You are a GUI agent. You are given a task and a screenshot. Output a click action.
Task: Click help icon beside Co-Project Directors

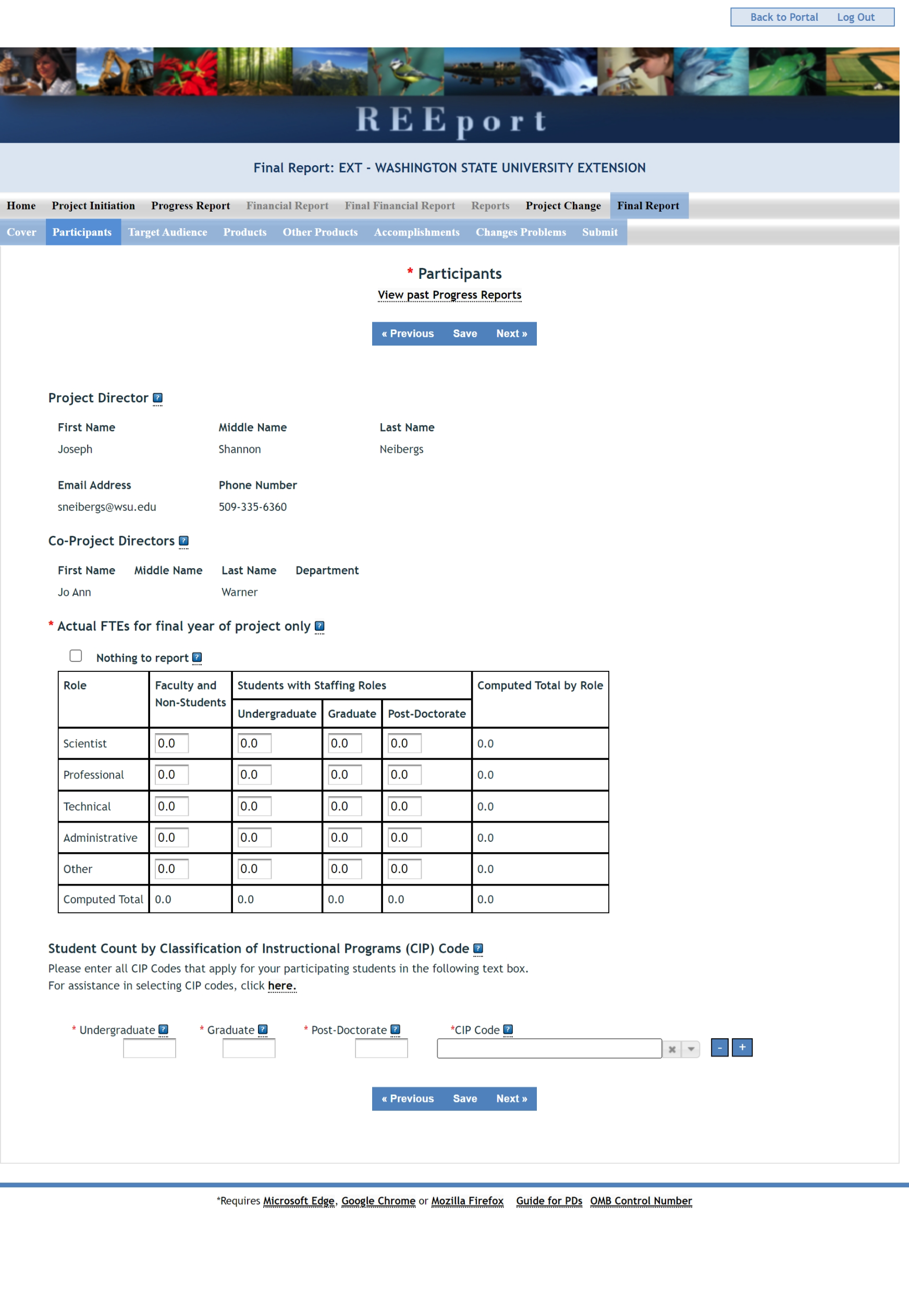[183, 541]
